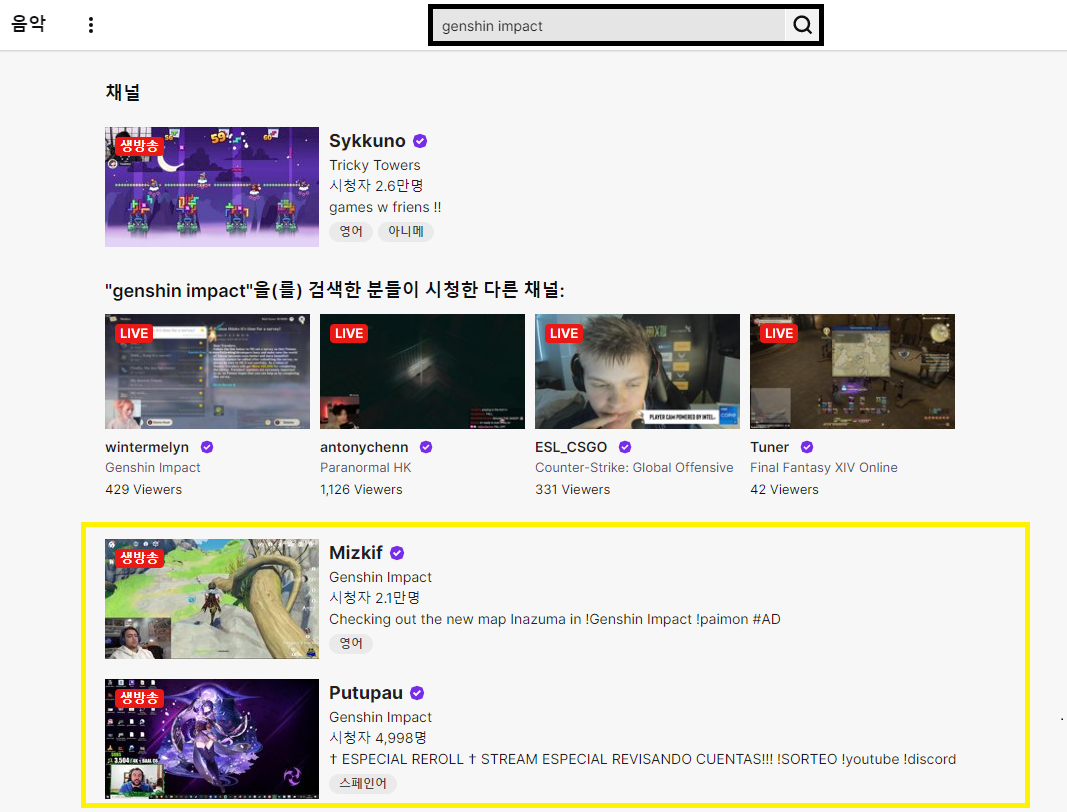1067x812 pixels.
Task: Click the verified badge next to wintermelyn
Action: 207,447
